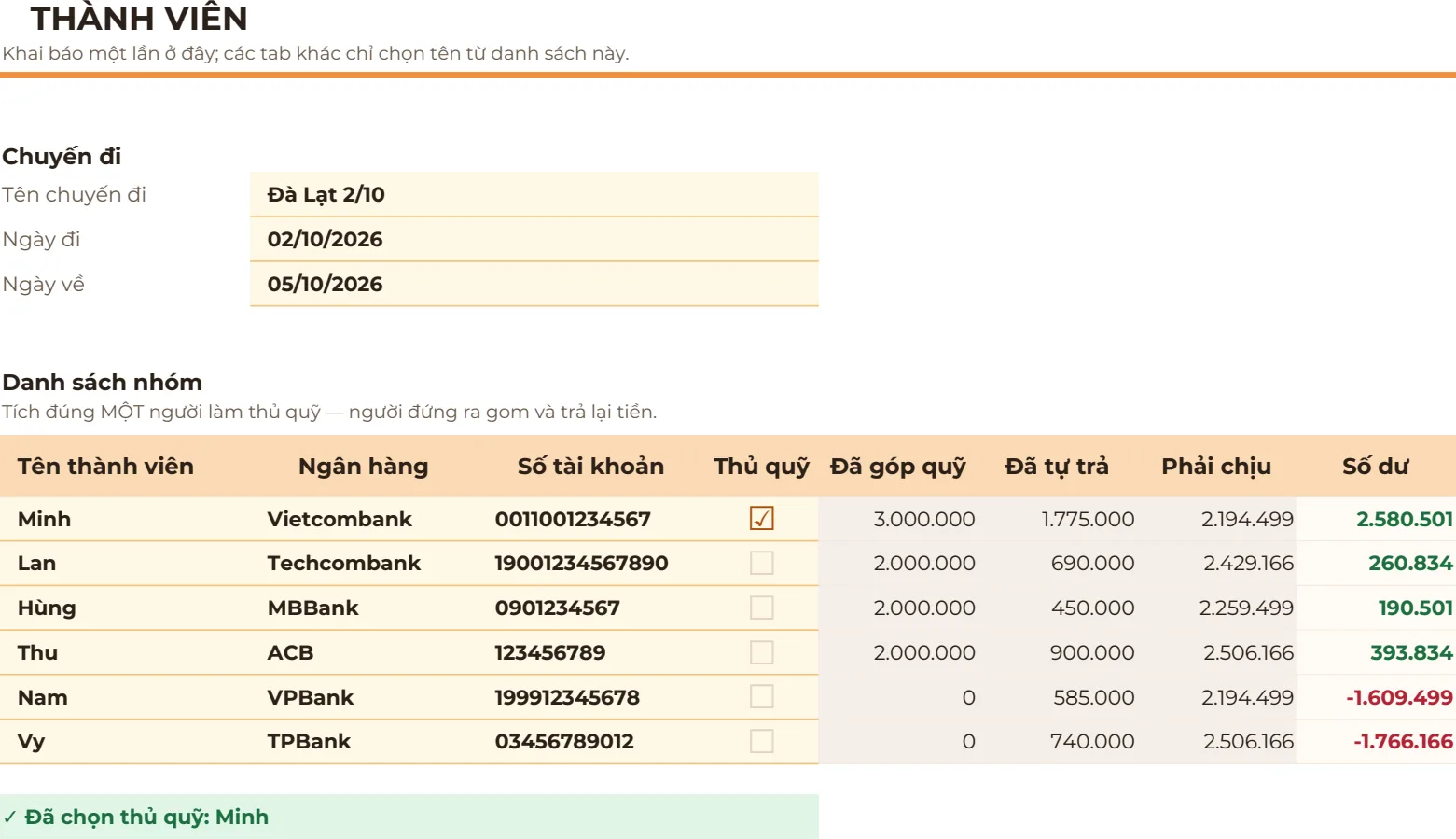Select the bank cell 'MBBank'
Viewport: 1456px width, 839px height.
[x=364, y=608]
